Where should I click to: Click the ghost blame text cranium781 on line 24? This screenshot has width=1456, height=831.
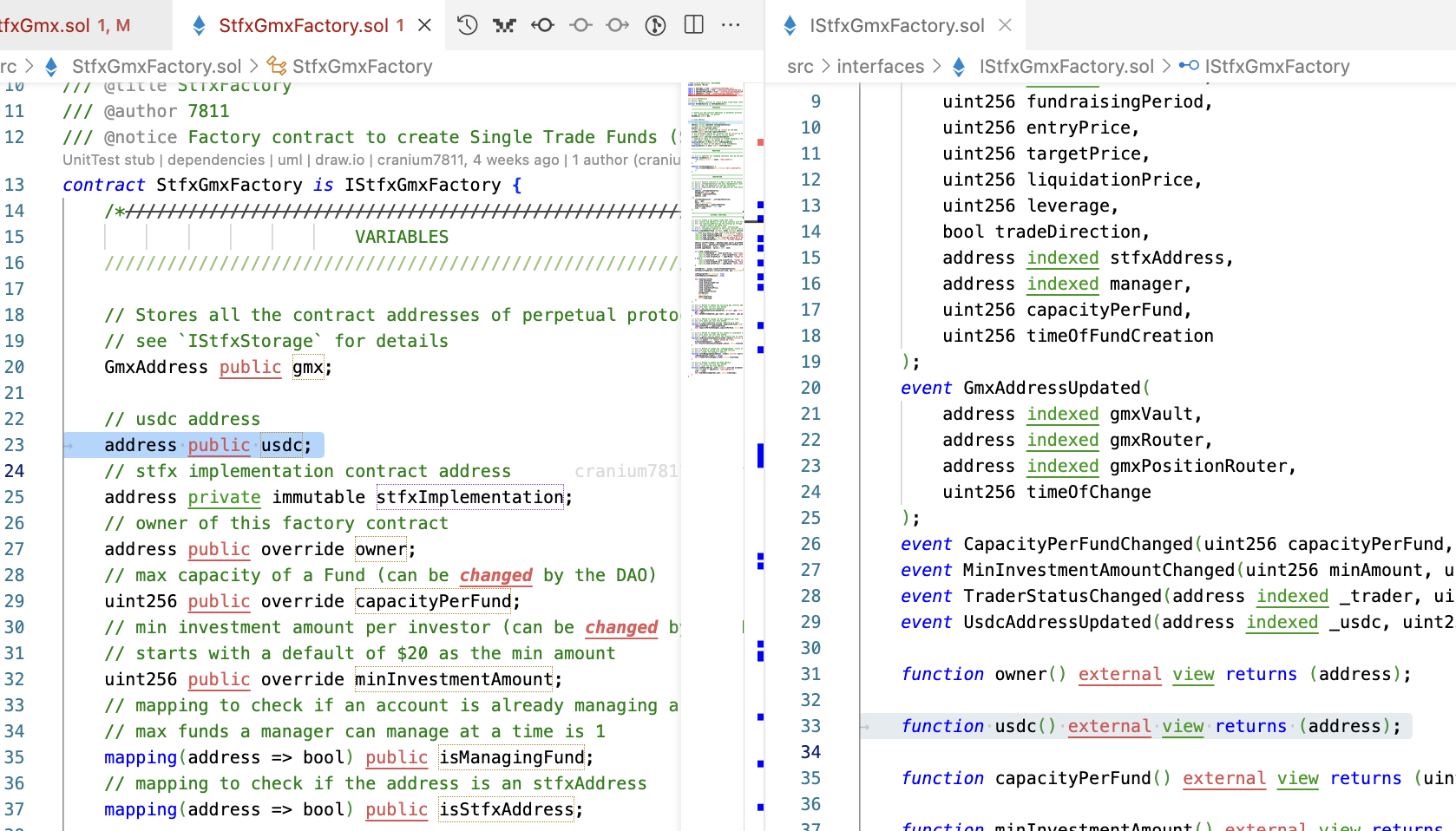coord(626,471)
